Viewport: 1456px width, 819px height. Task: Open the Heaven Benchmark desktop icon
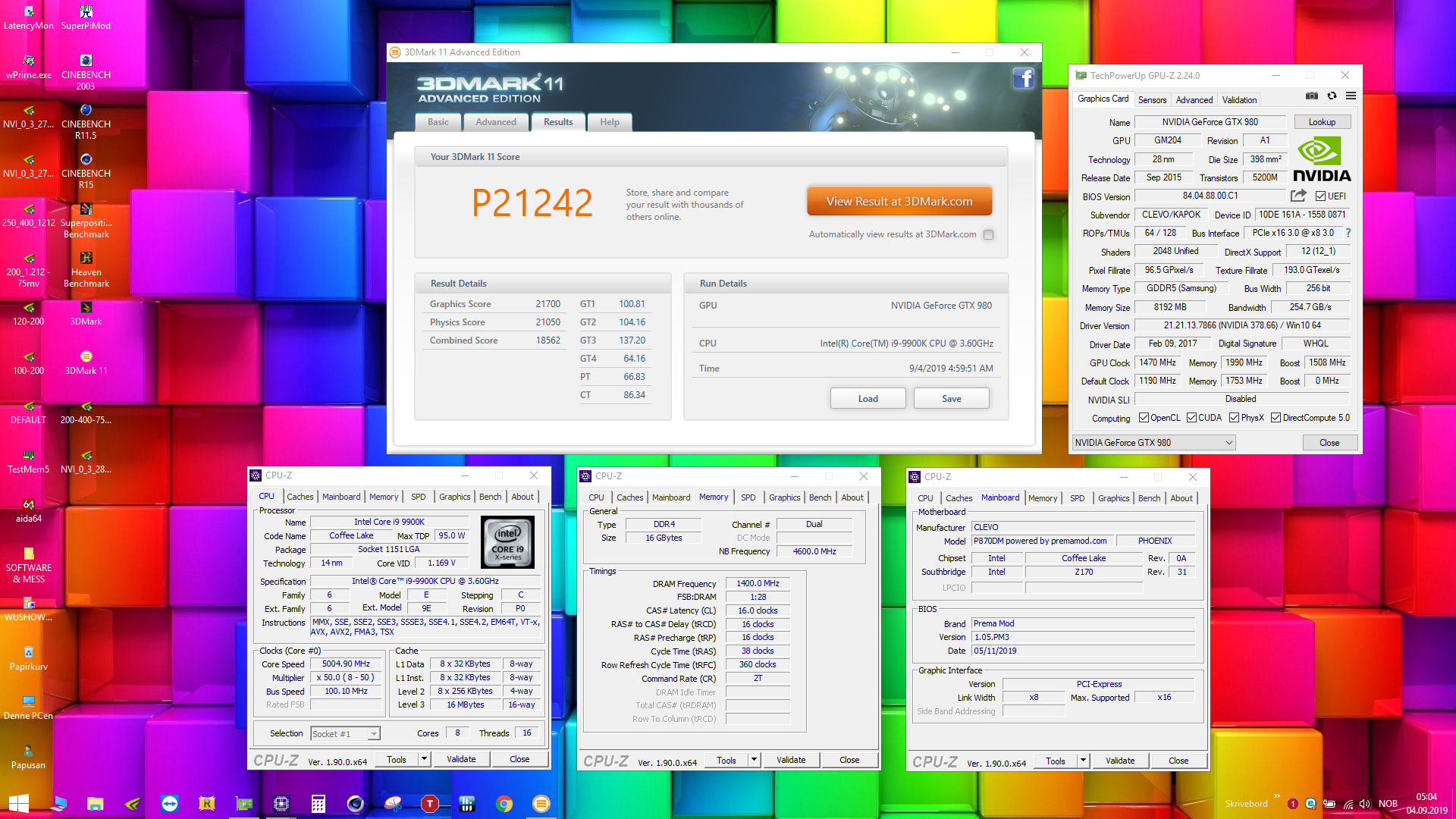pos(86,269)
